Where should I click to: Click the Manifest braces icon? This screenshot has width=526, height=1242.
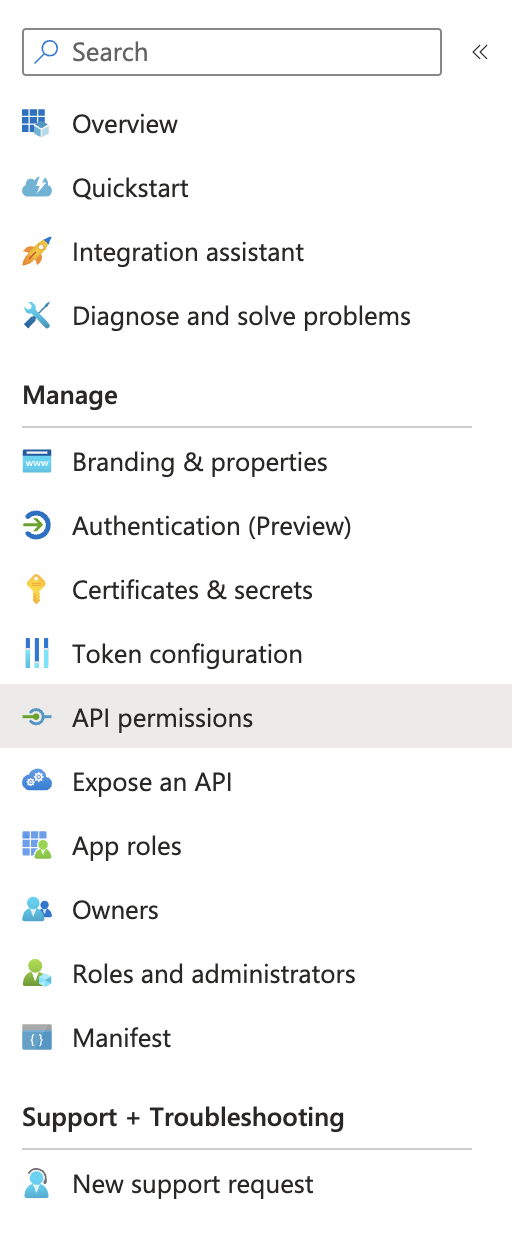(36, 1038)
